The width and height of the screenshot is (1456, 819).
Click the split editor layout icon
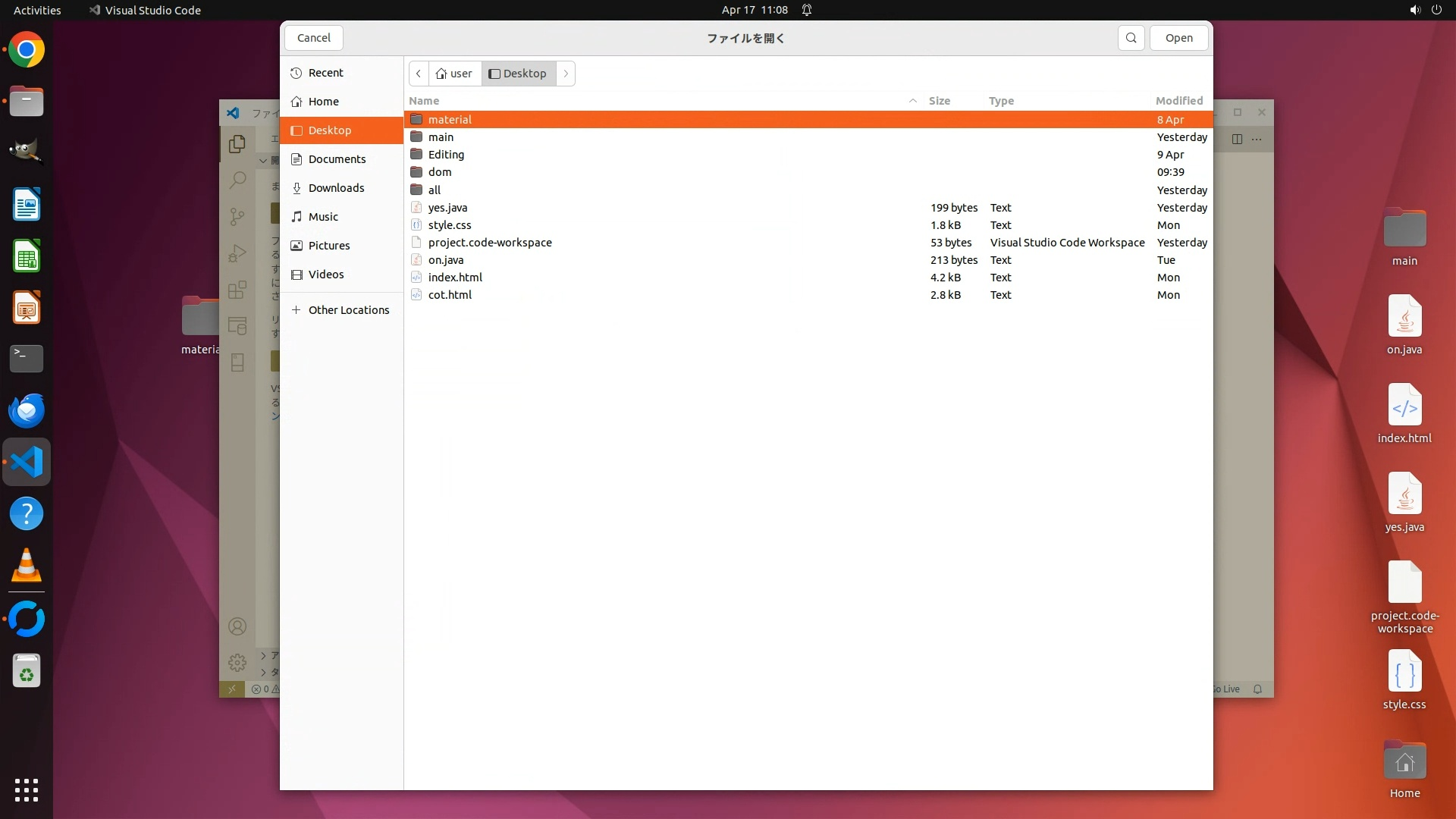coord(1237,139)
